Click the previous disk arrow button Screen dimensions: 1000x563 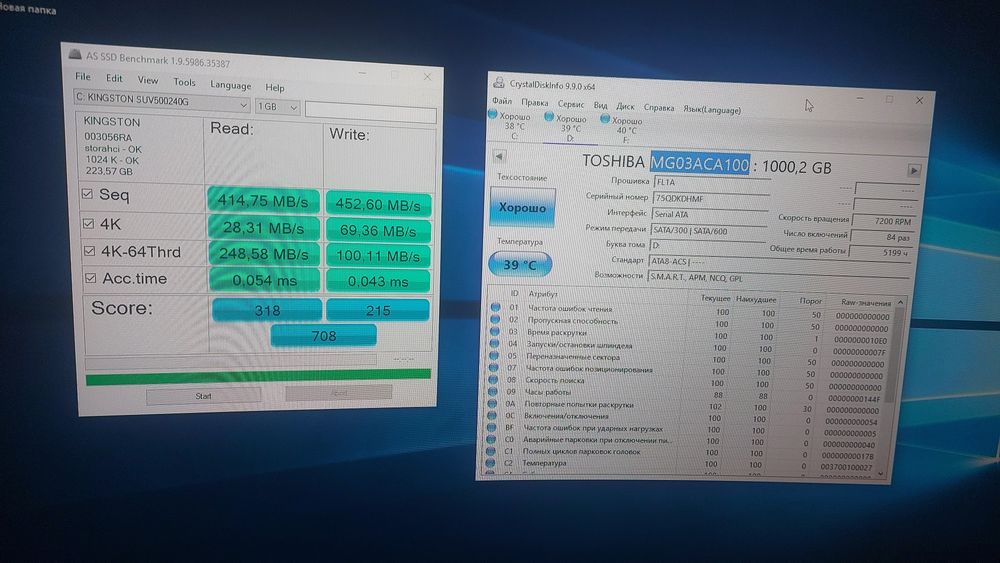[x=499, y=156]
